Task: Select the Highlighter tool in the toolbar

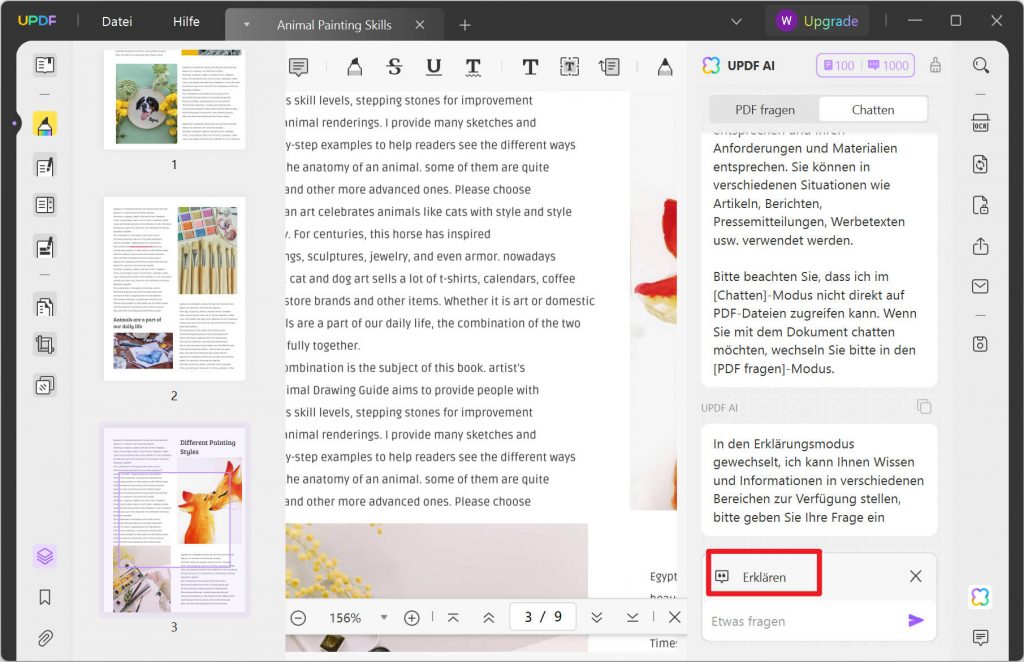Action: (x=355, y=67)
